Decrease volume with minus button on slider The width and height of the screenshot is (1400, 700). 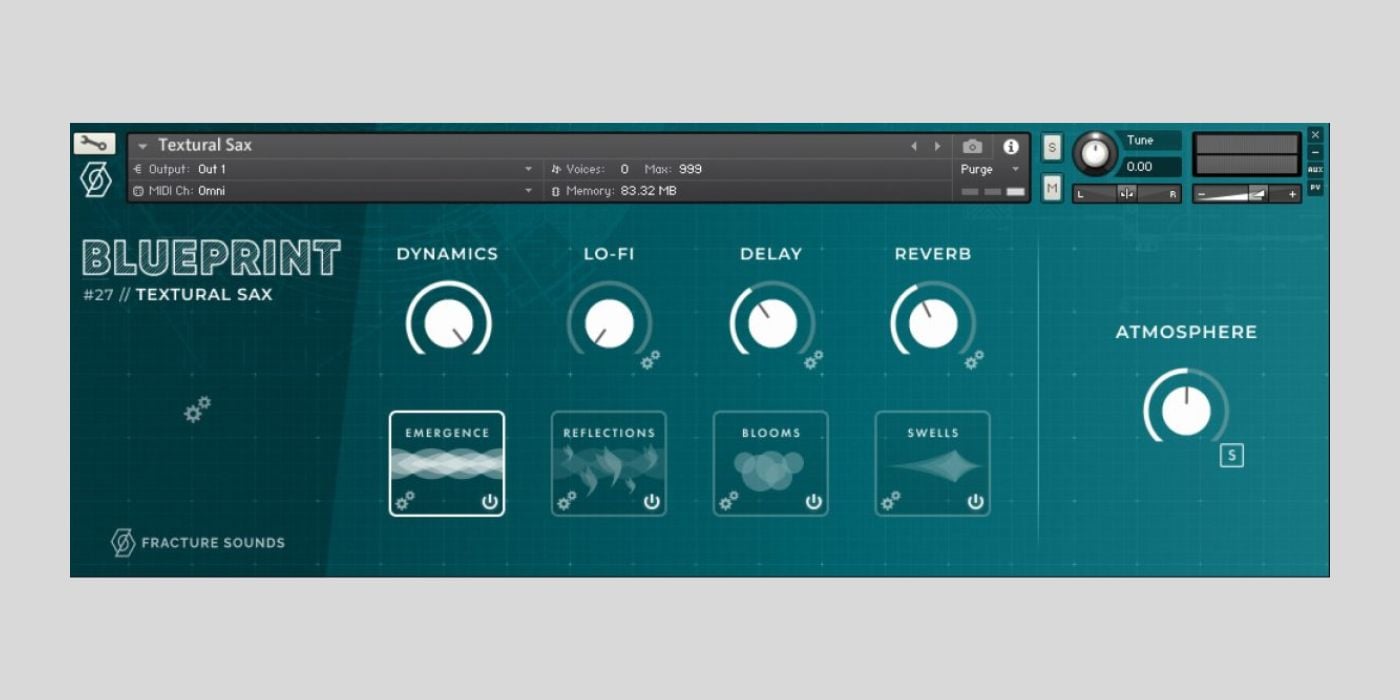(x=1202, y=194)
